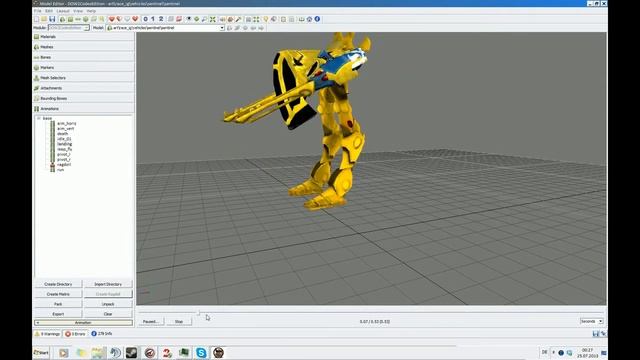Expand the Materials panel
The width and height of the screenshot is (640, 360).
coord(83,37)
